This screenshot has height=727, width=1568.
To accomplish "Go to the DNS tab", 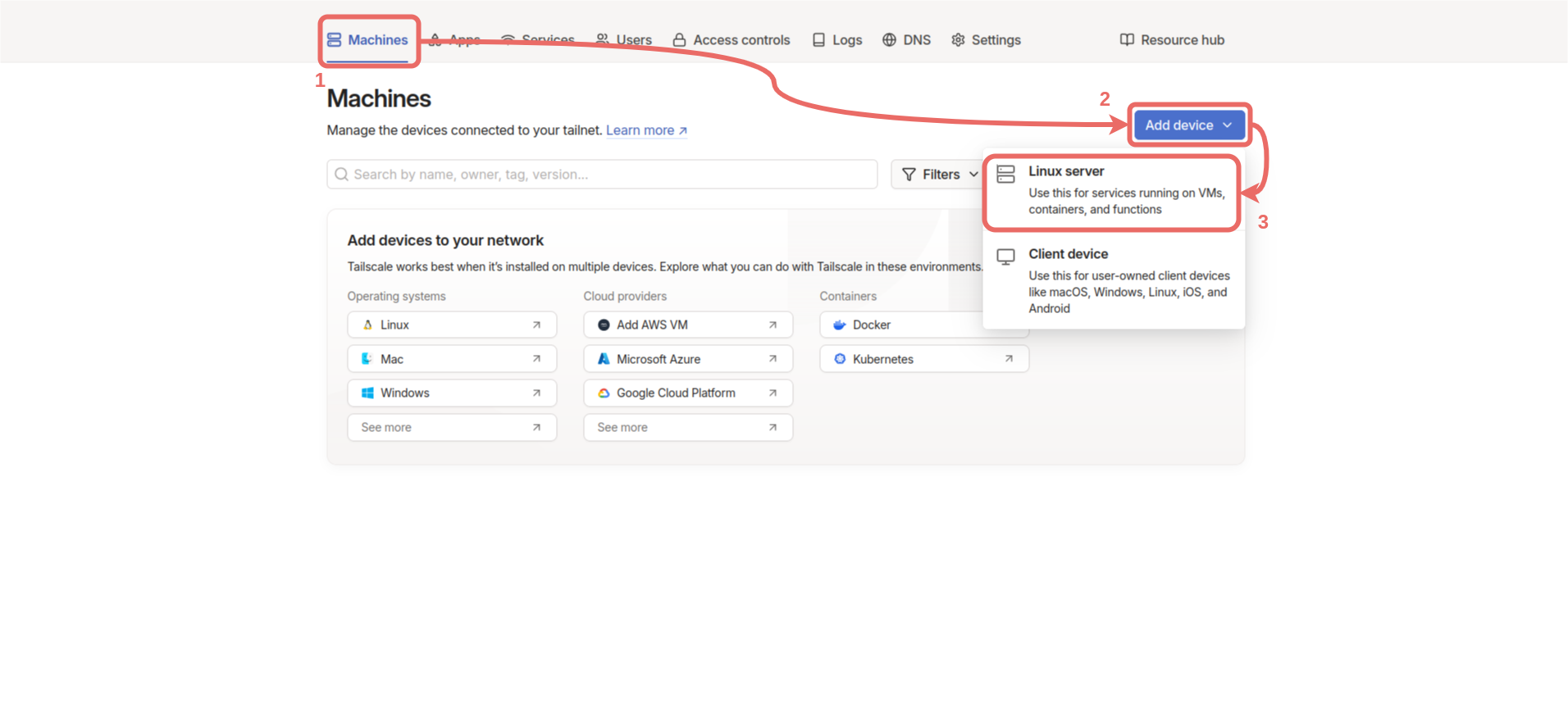I will click(x=907, y=40).
